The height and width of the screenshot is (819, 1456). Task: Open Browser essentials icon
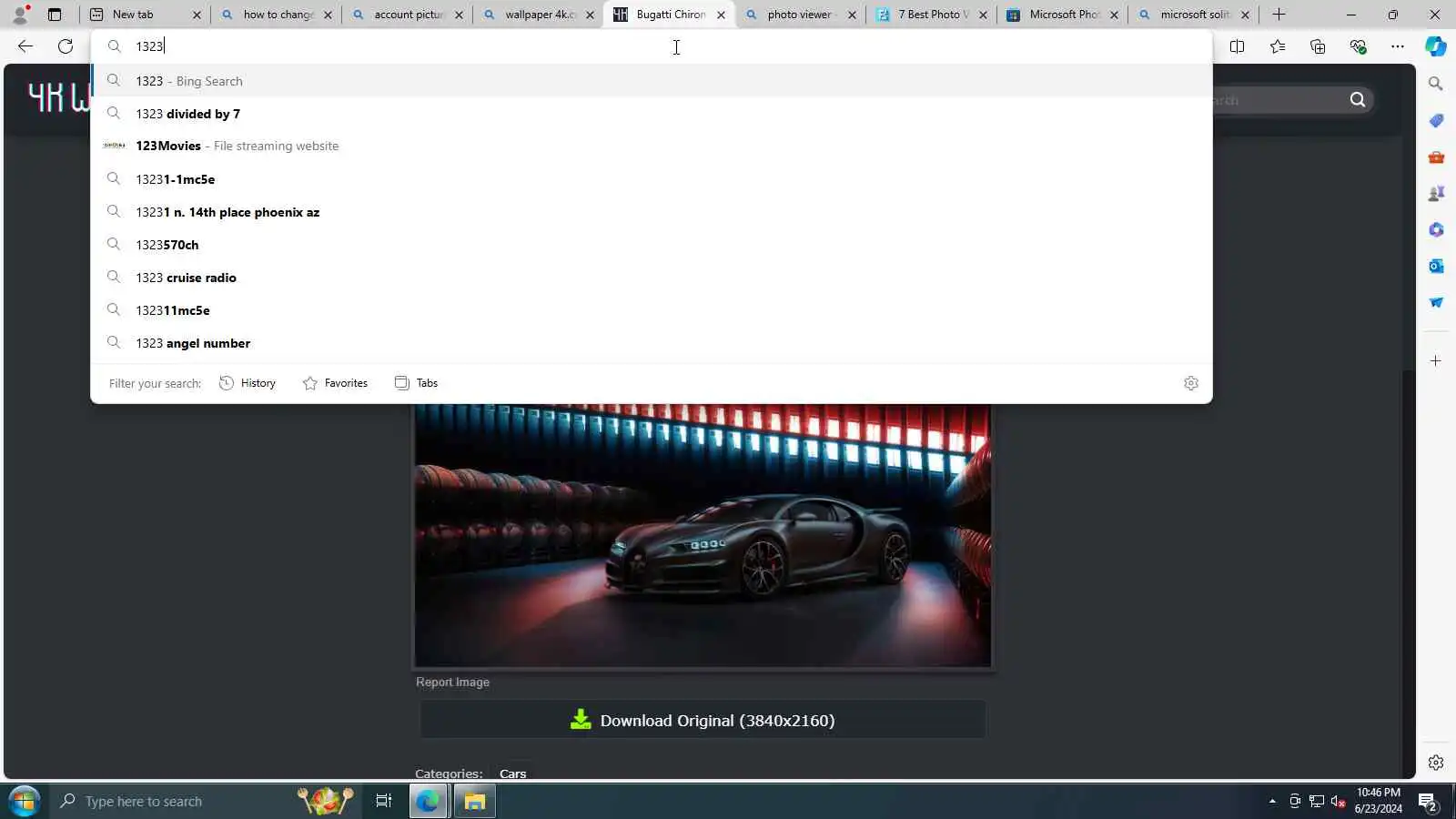(x=1358, y=46)
